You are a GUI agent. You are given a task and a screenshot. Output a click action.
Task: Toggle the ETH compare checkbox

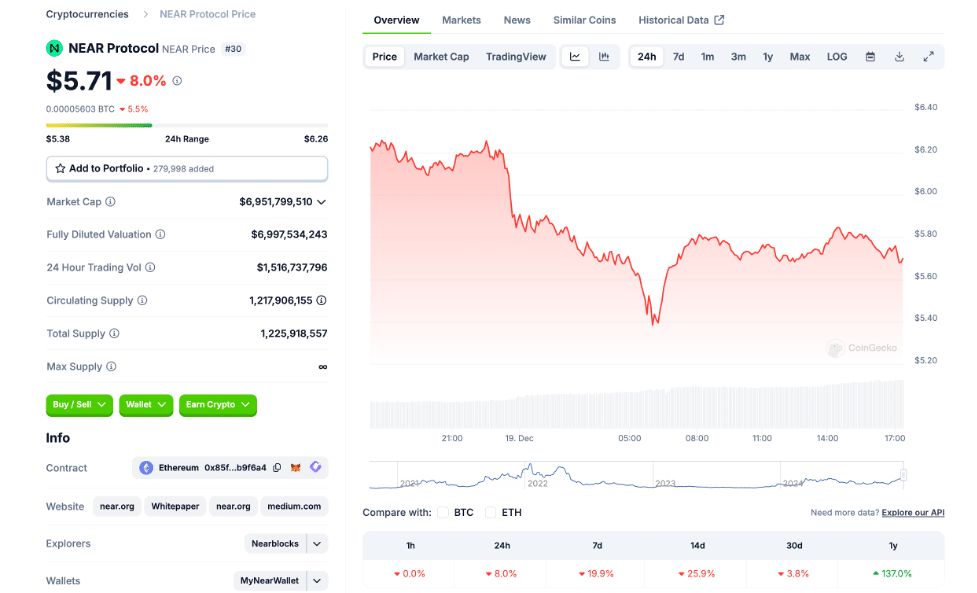490,513
